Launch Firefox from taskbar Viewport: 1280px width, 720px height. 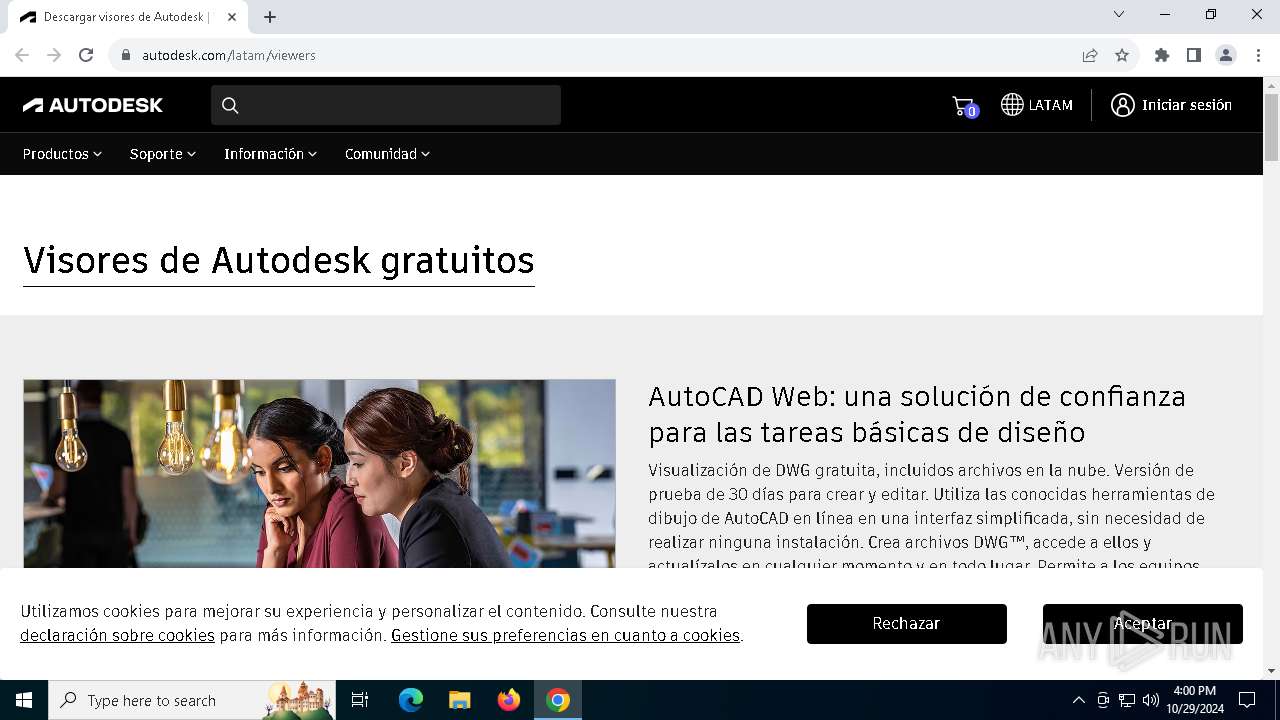[509, 700]
